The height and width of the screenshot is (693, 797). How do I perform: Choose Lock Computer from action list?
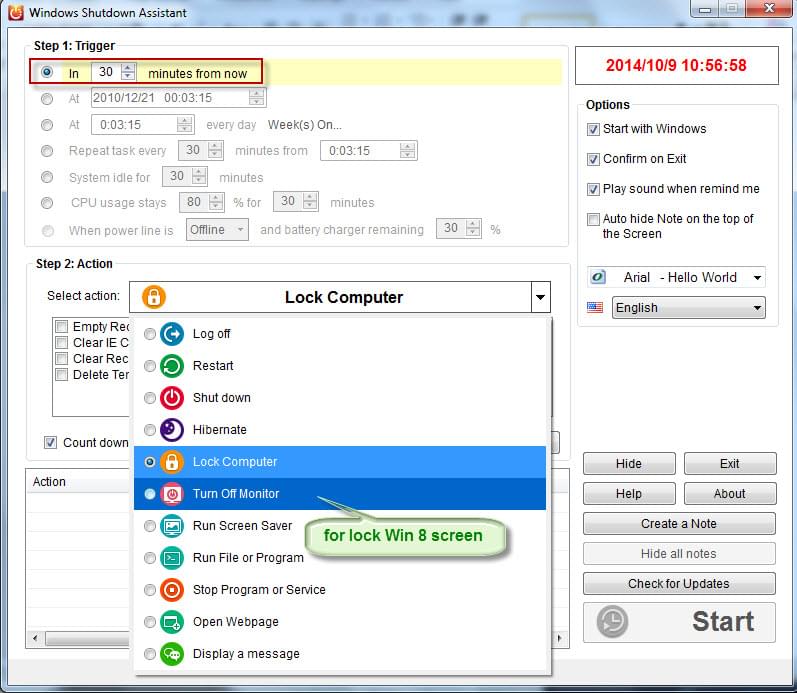235,462
